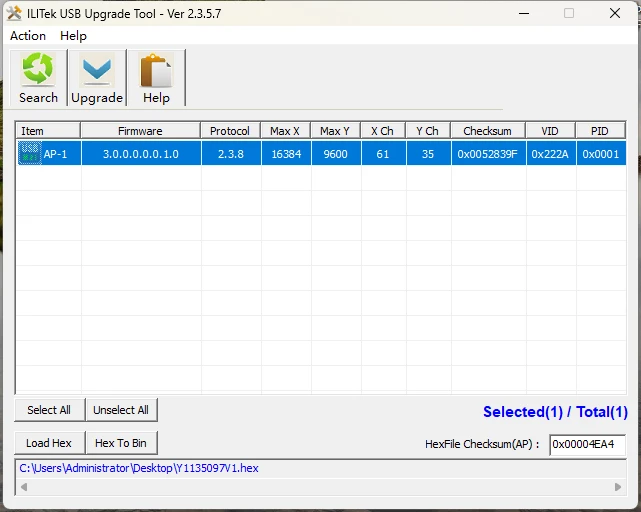The height and width of the screenshot is (512, 641).
Task: Click Max Y value 9600
Action: (x=336, y=154)
